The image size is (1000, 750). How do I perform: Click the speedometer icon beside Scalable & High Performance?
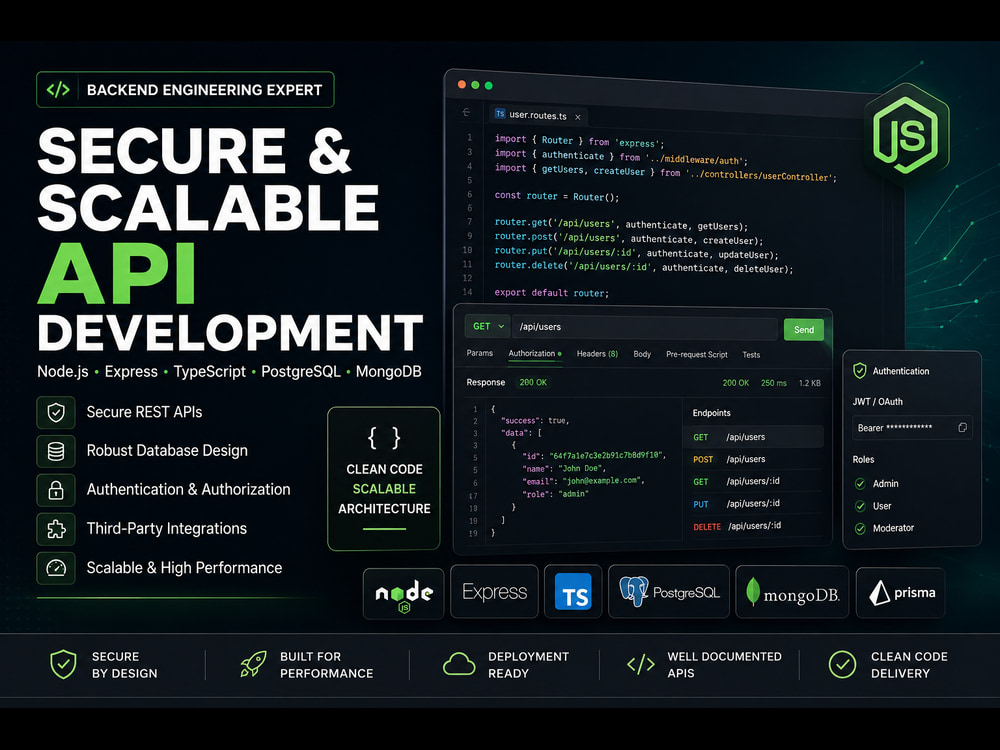point(56,568)
